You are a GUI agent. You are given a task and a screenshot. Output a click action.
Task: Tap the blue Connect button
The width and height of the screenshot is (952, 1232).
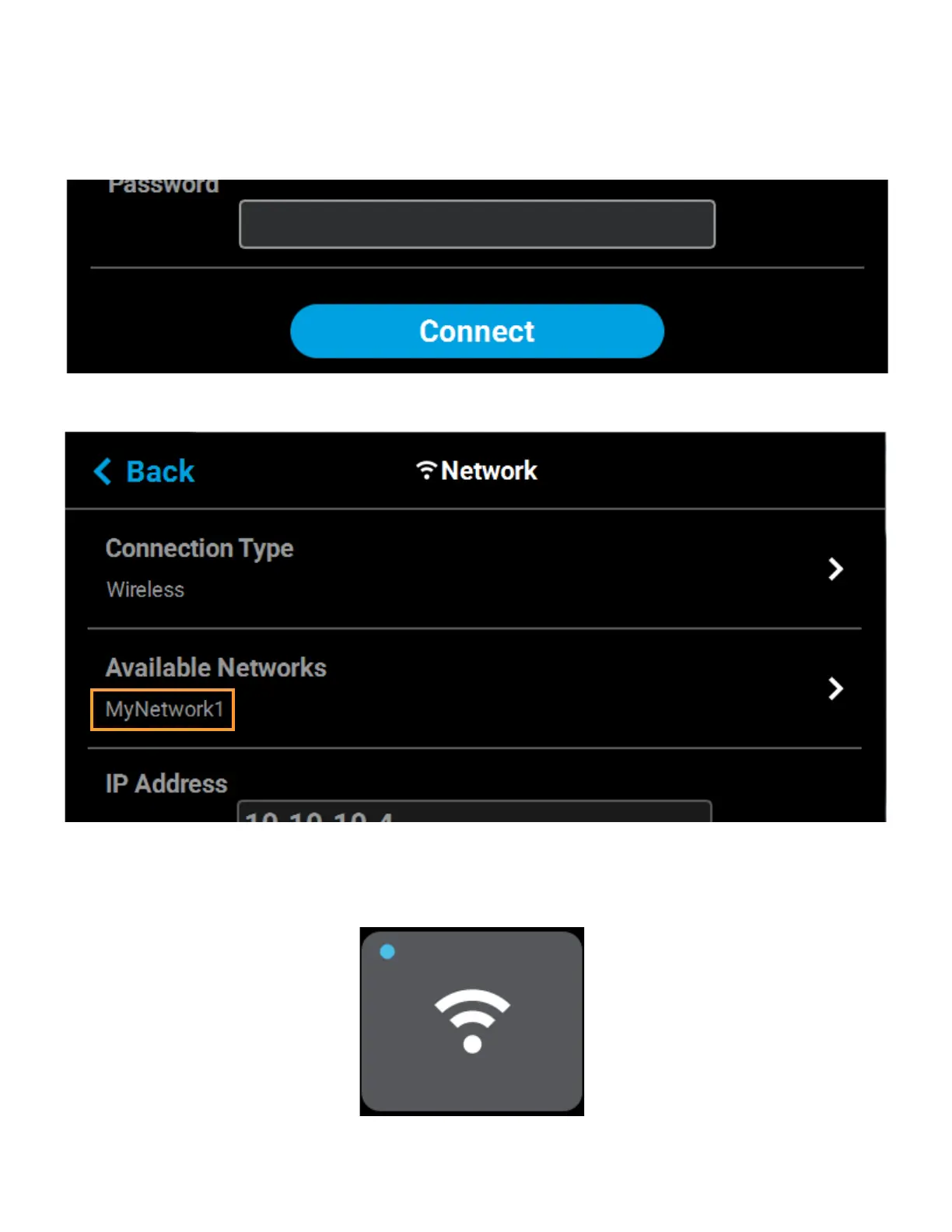(x=477, y=331)
